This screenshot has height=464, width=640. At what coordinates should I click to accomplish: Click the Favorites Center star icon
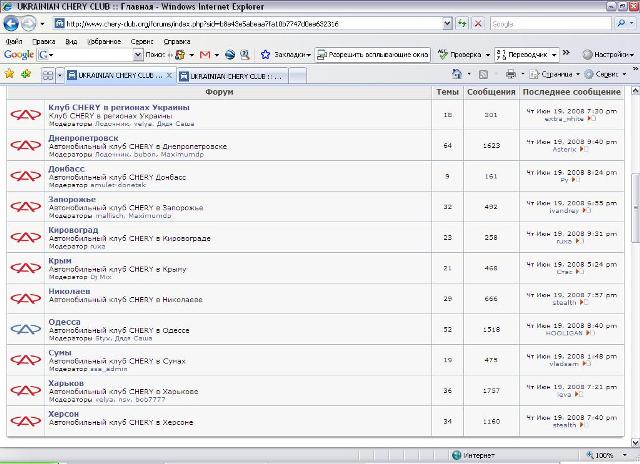tap(9, 74)
